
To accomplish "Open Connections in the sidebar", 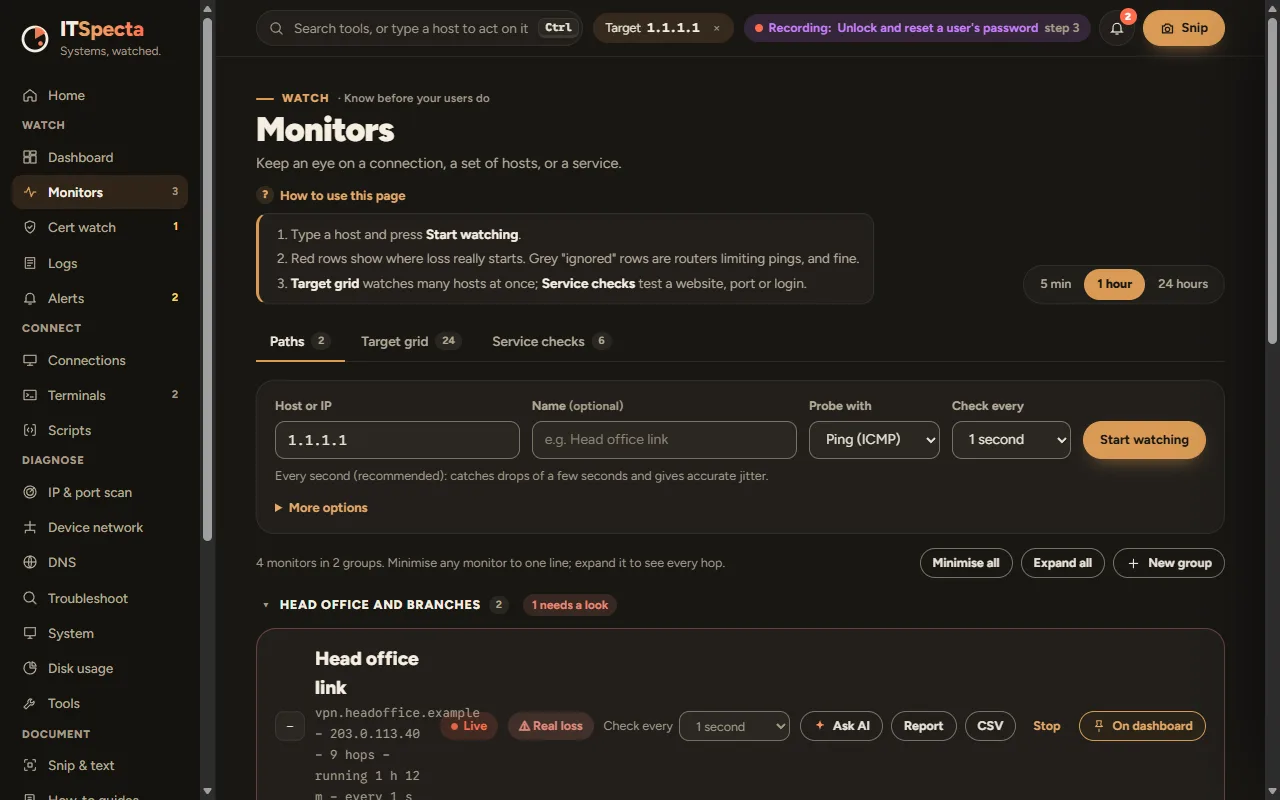I will coord(100,360).
